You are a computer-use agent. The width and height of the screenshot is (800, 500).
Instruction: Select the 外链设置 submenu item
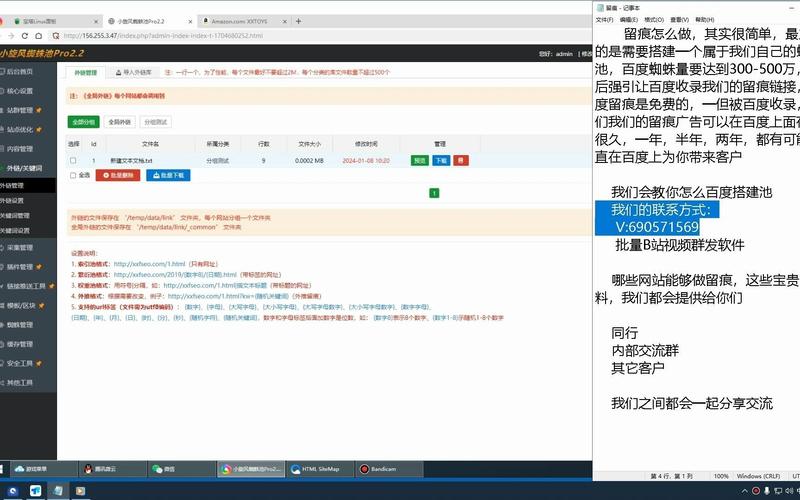[x=12, y=201]
